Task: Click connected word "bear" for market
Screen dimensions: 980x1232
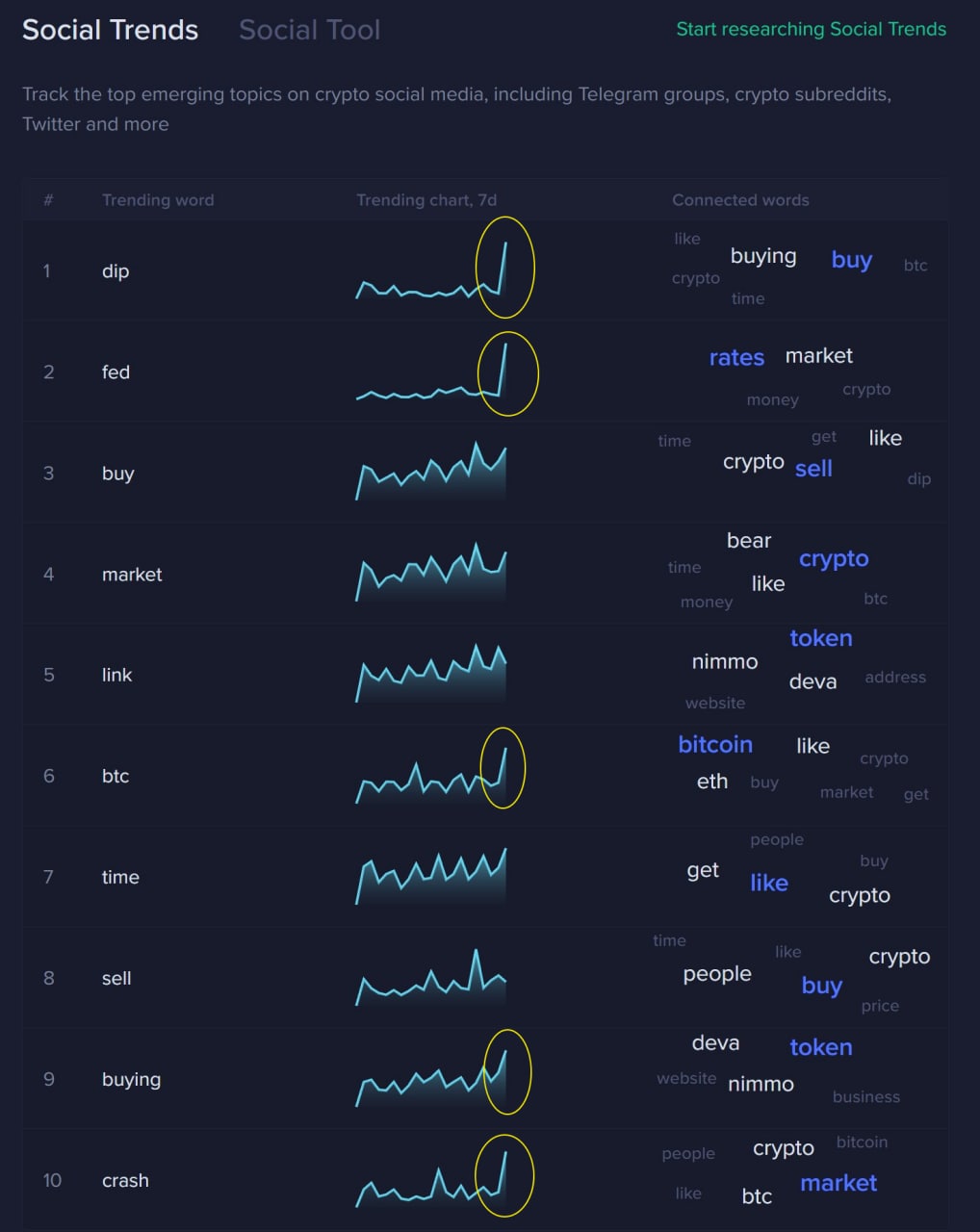Action: coord(749,541)
